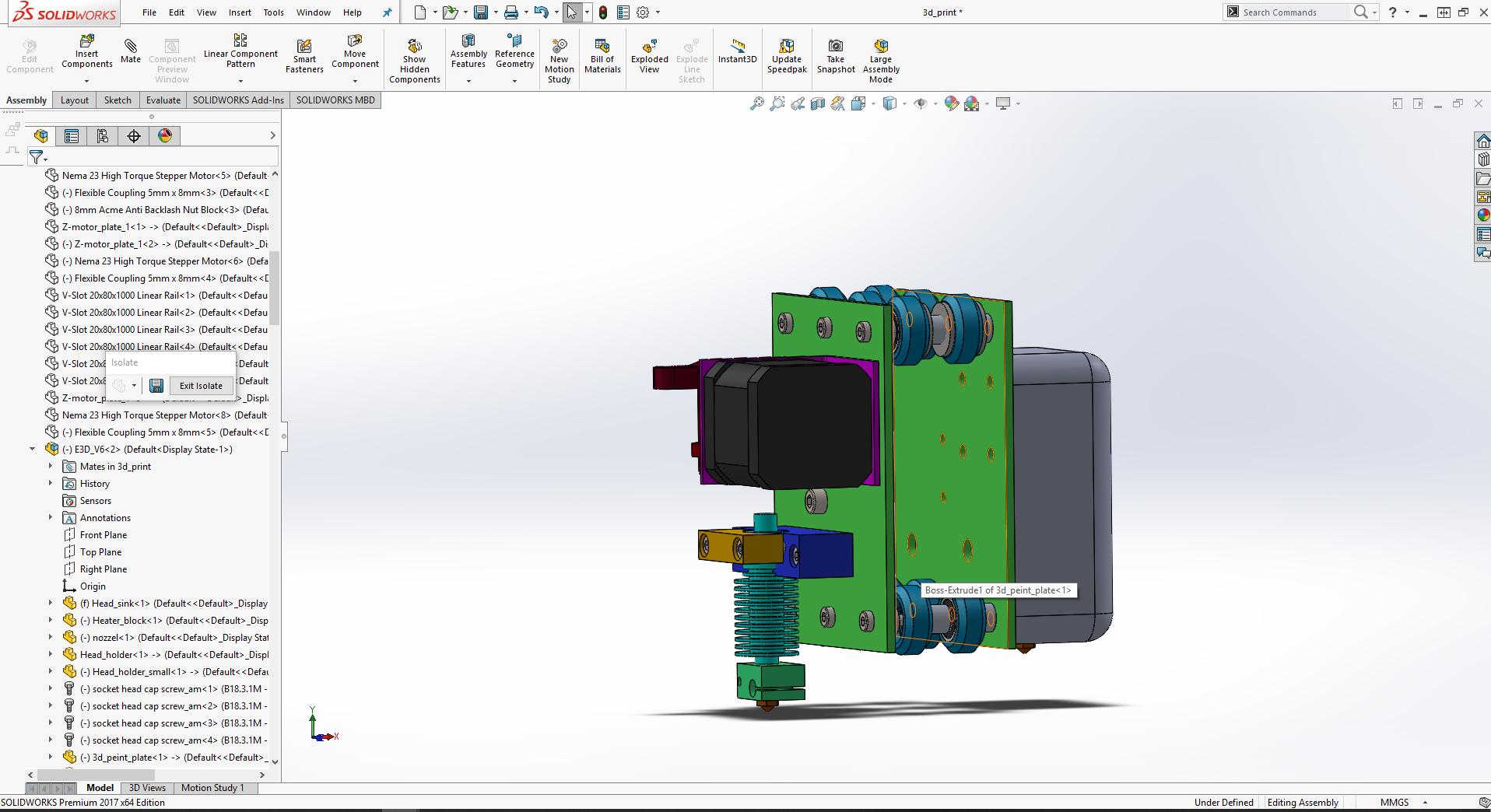The image size is (1491, 812).
Task: Activate the Move Component tool
Action: 355,51
